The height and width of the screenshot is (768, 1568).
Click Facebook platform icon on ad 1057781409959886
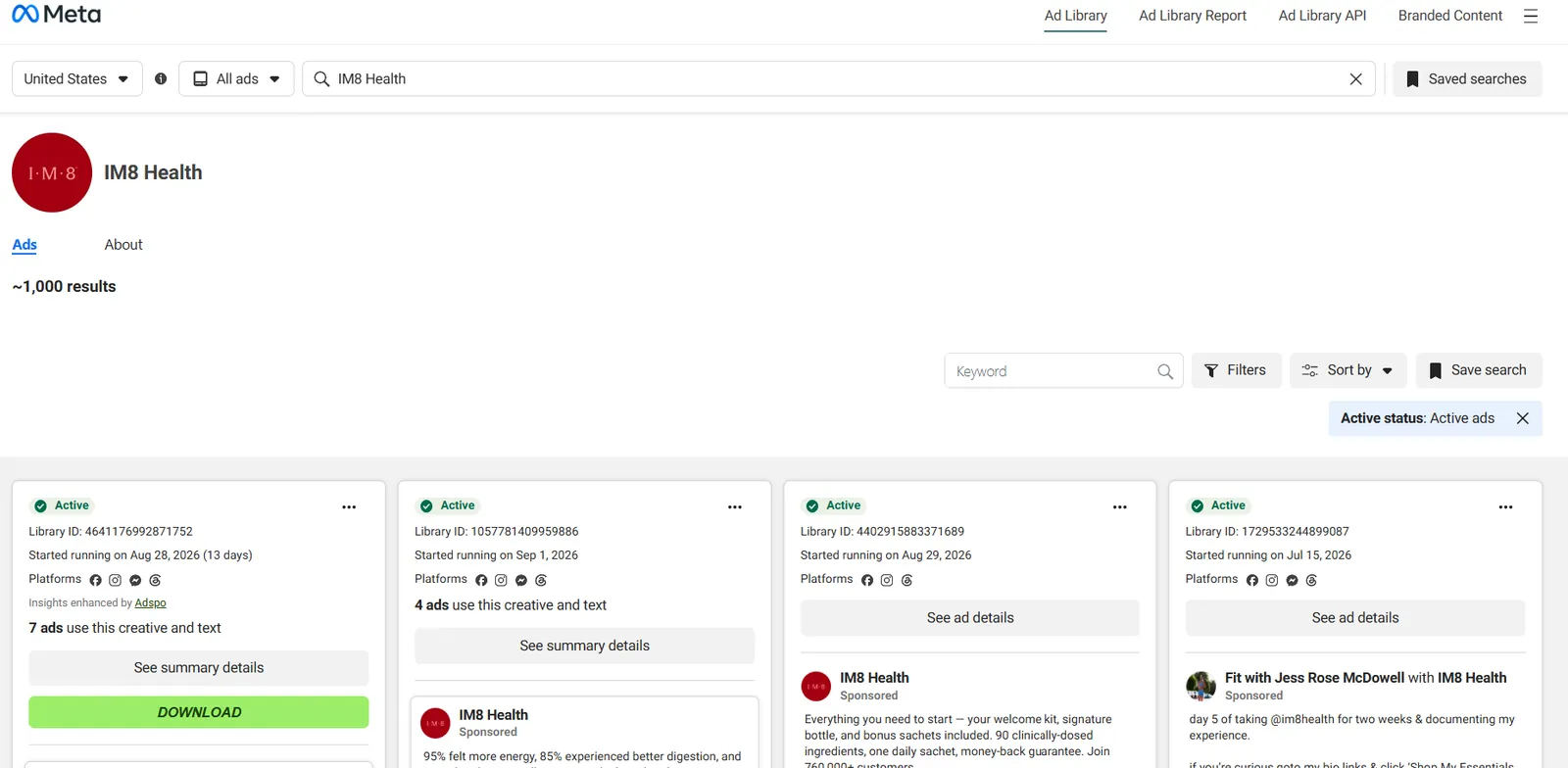coord(481,580)
